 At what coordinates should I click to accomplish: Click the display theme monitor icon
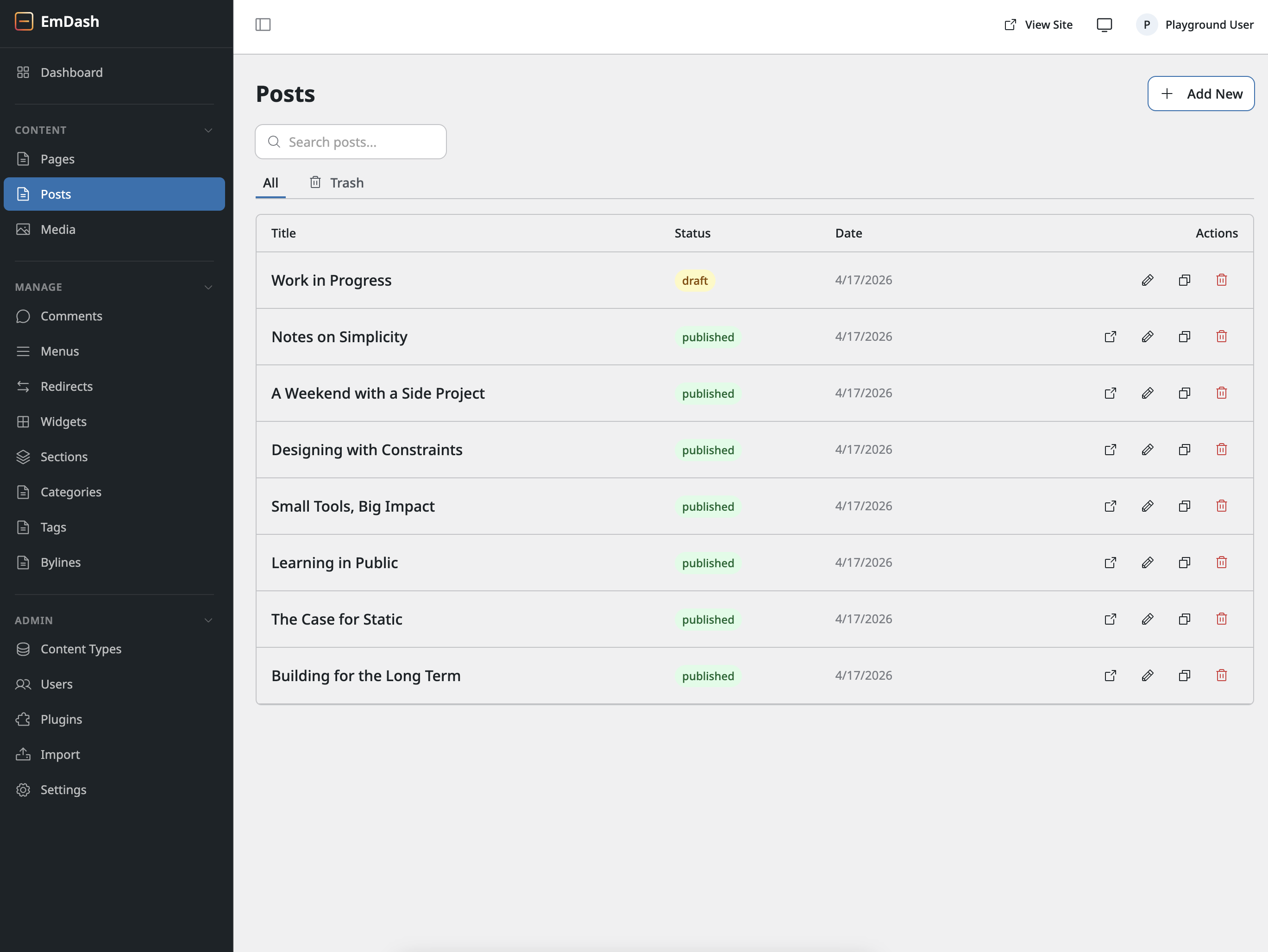tap(1104, 25)
